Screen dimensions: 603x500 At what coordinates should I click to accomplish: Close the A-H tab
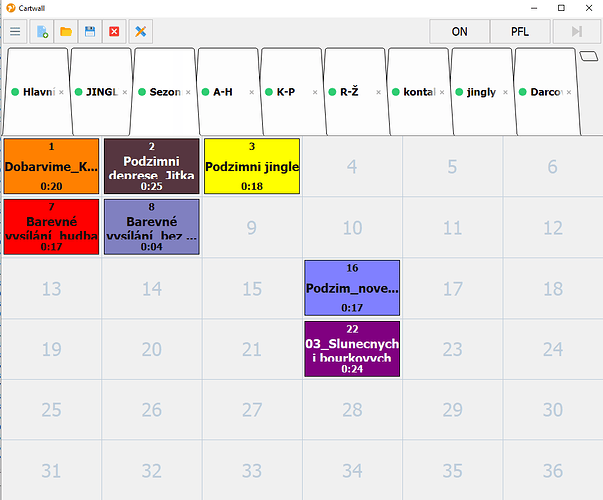pos(252,92)
